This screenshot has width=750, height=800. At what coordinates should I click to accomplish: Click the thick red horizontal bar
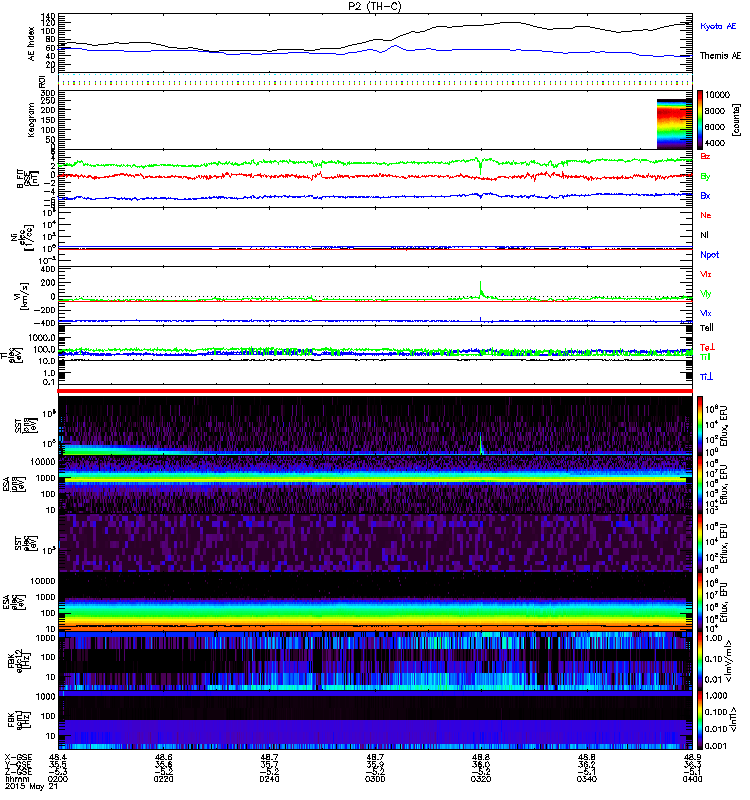coord(375,391)
